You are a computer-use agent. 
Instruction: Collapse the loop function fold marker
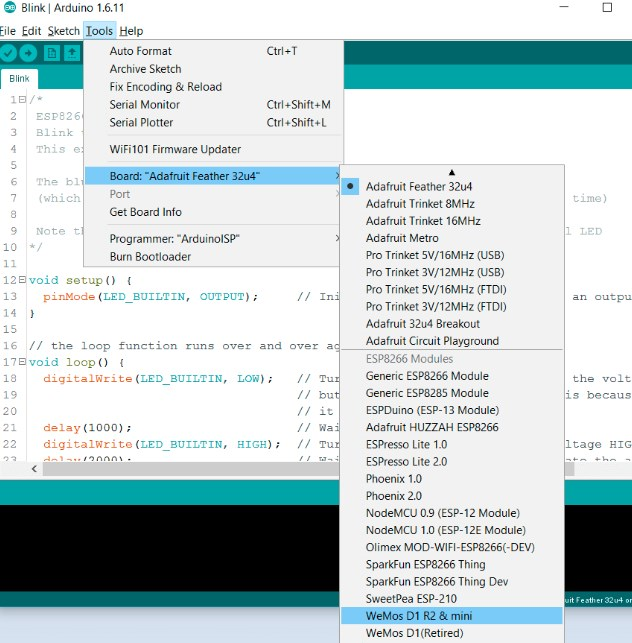coord(22,362)
